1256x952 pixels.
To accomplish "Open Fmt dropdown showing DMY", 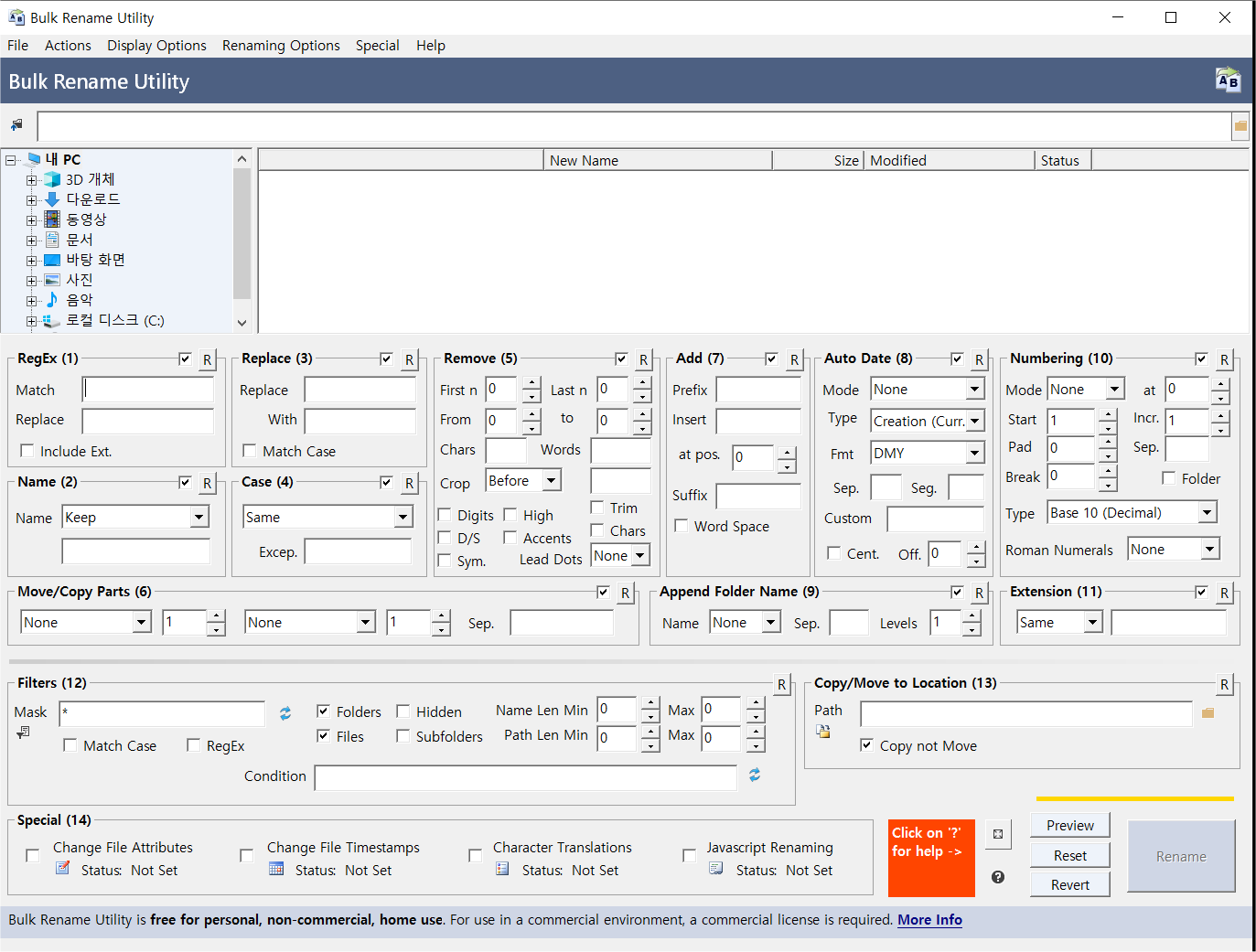I will tap(927, 453).
